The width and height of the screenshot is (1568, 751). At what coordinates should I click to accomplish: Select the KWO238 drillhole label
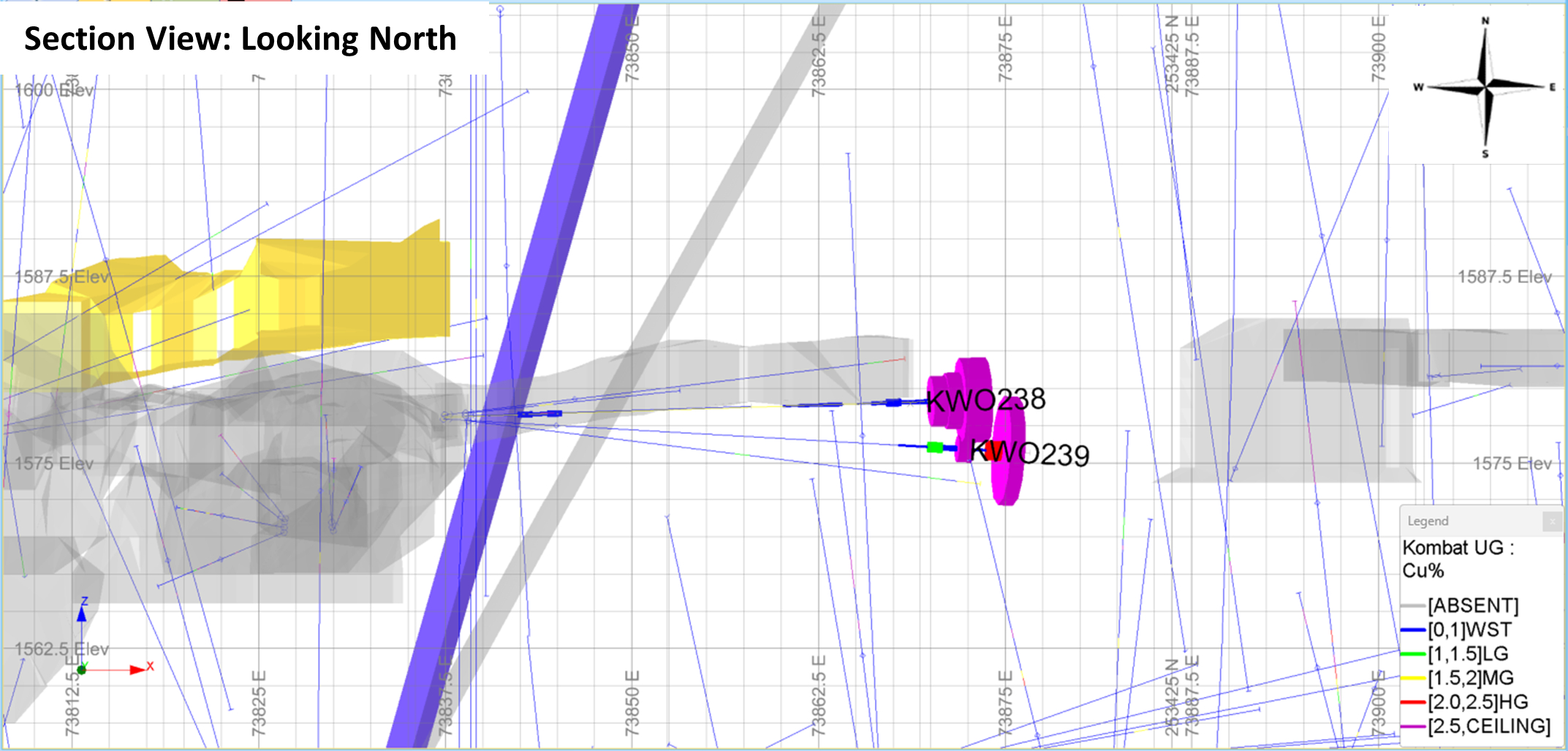pos(985,400)
